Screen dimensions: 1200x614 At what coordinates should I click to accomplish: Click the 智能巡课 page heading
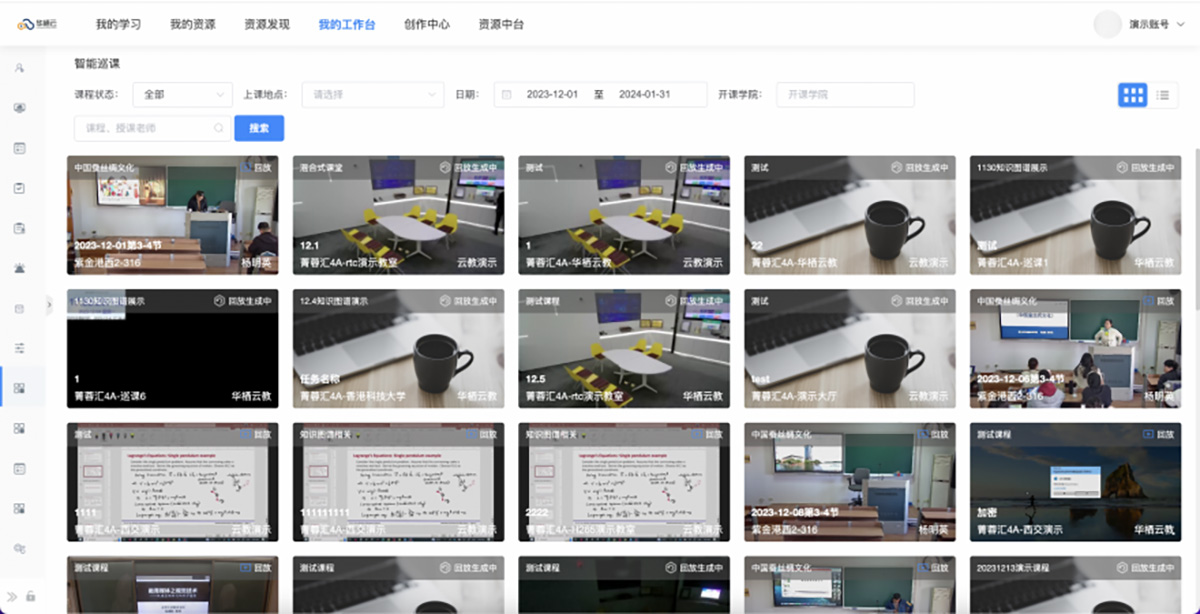(x=97, y=63)
